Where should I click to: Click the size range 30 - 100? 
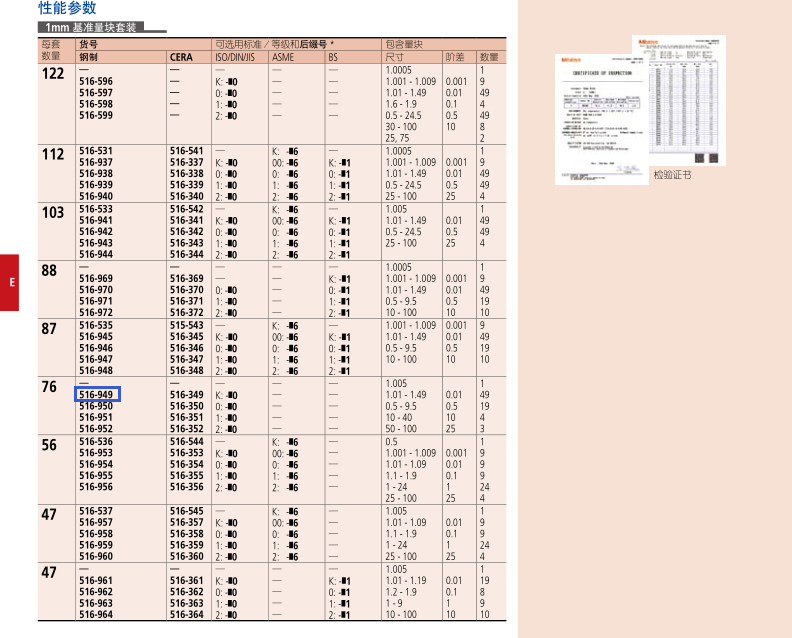click(401, 127)
